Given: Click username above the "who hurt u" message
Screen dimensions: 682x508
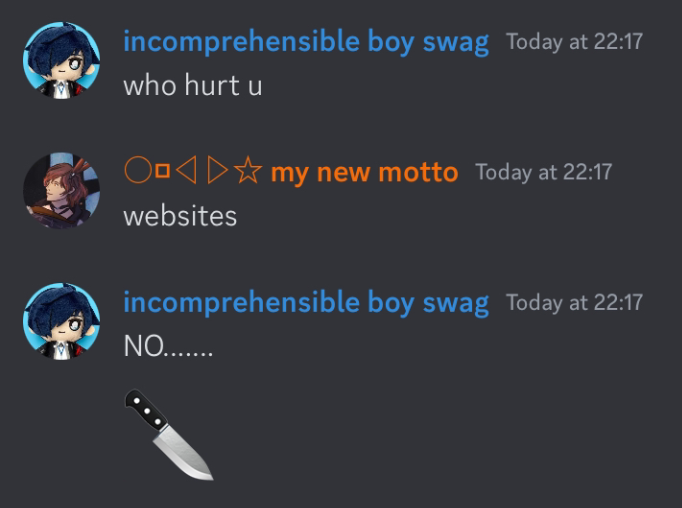Looking at the screenshot, I should [x=306, y=43].
